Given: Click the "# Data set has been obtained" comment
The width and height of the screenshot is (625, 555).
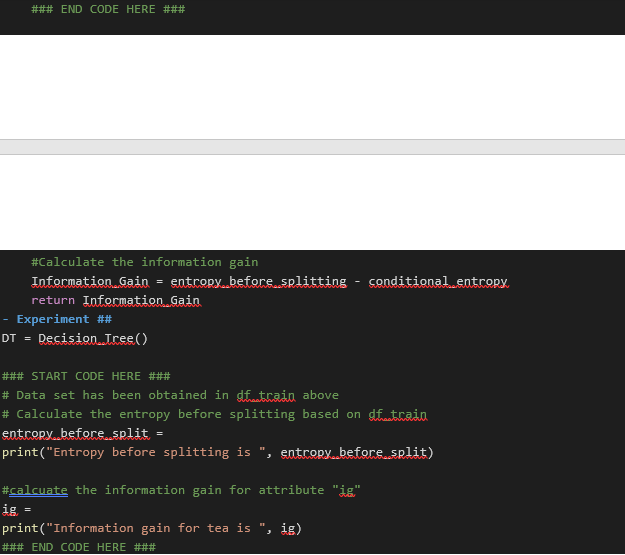Looking at the screenshot, I should tap(170, 395).
